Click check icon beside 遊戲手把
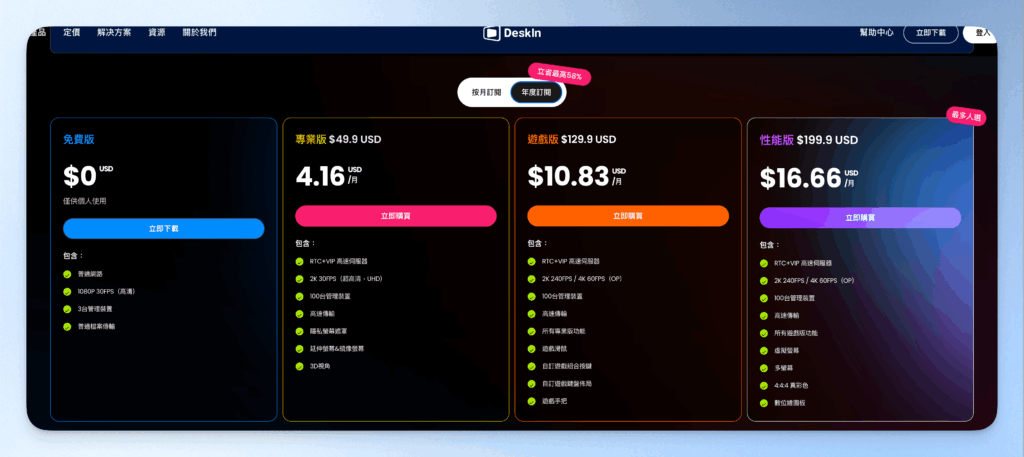 [x=532, y=401]
